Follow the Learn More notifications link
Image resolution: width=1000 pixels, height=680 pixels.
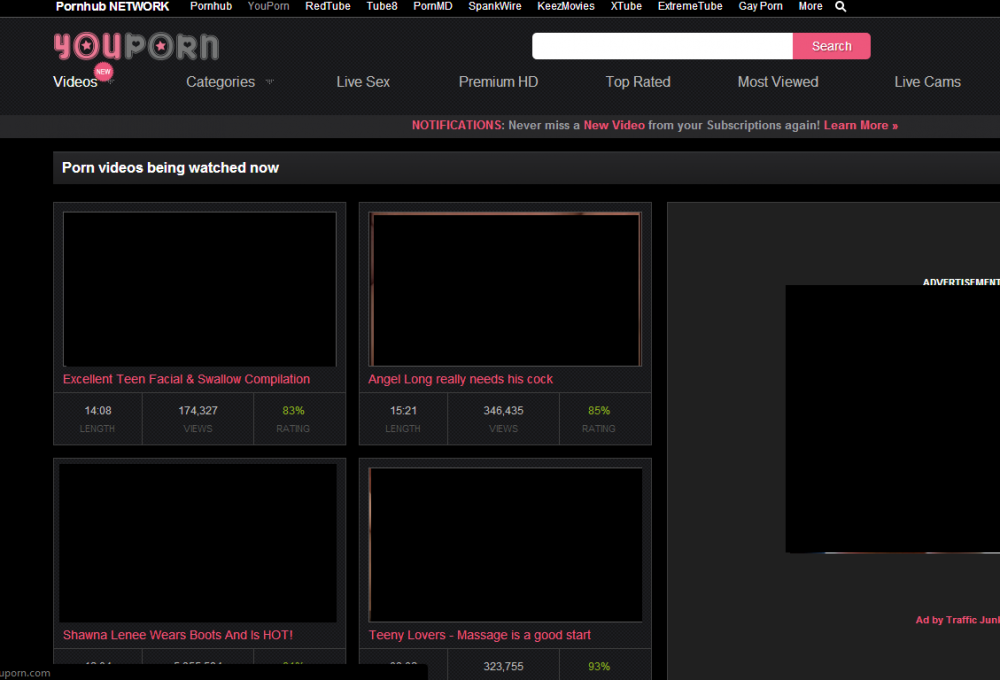(x=860, y=126)
